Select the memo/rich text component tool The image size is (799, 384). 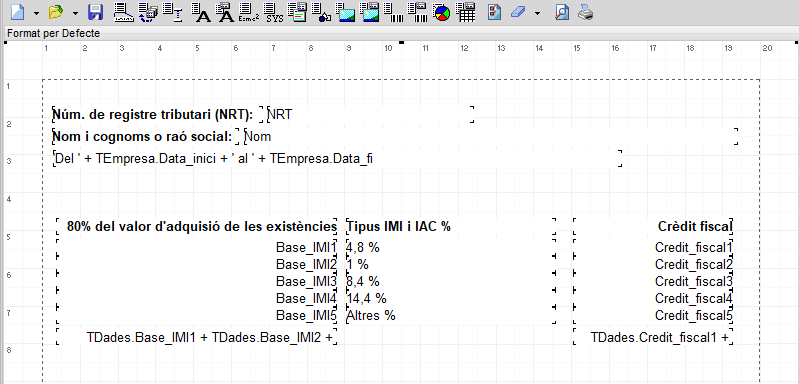coord(298,12)
